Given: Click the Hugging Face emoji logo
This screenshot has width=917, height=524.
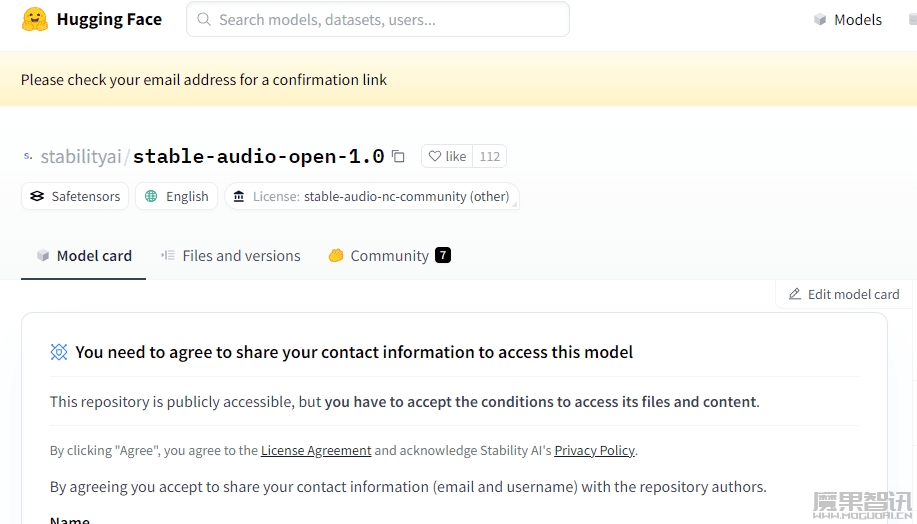Looking at the screenshot, I should (35, 19).
